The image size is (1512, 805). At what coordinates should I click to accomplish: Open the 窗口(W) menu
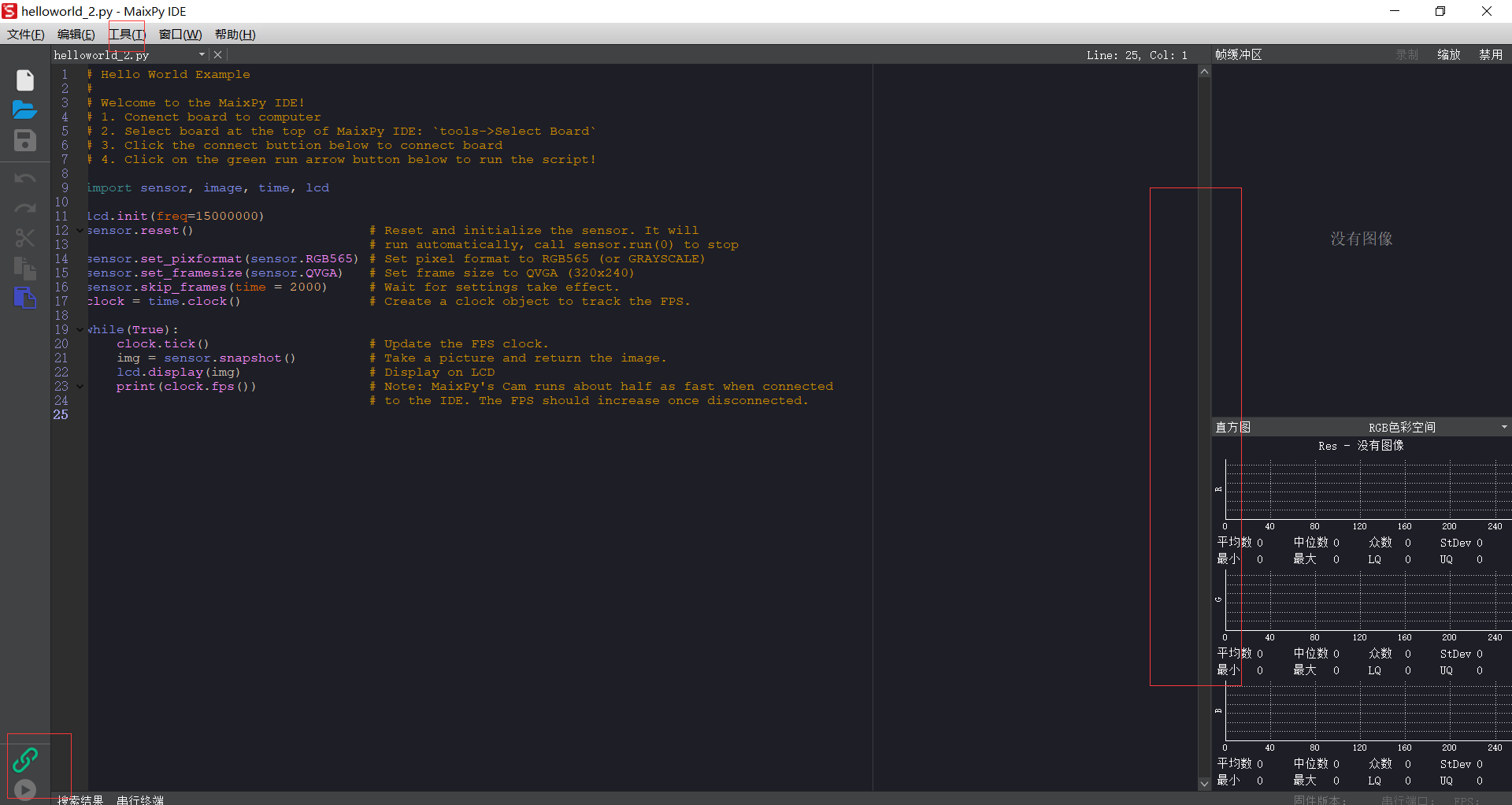pos(180,35)
